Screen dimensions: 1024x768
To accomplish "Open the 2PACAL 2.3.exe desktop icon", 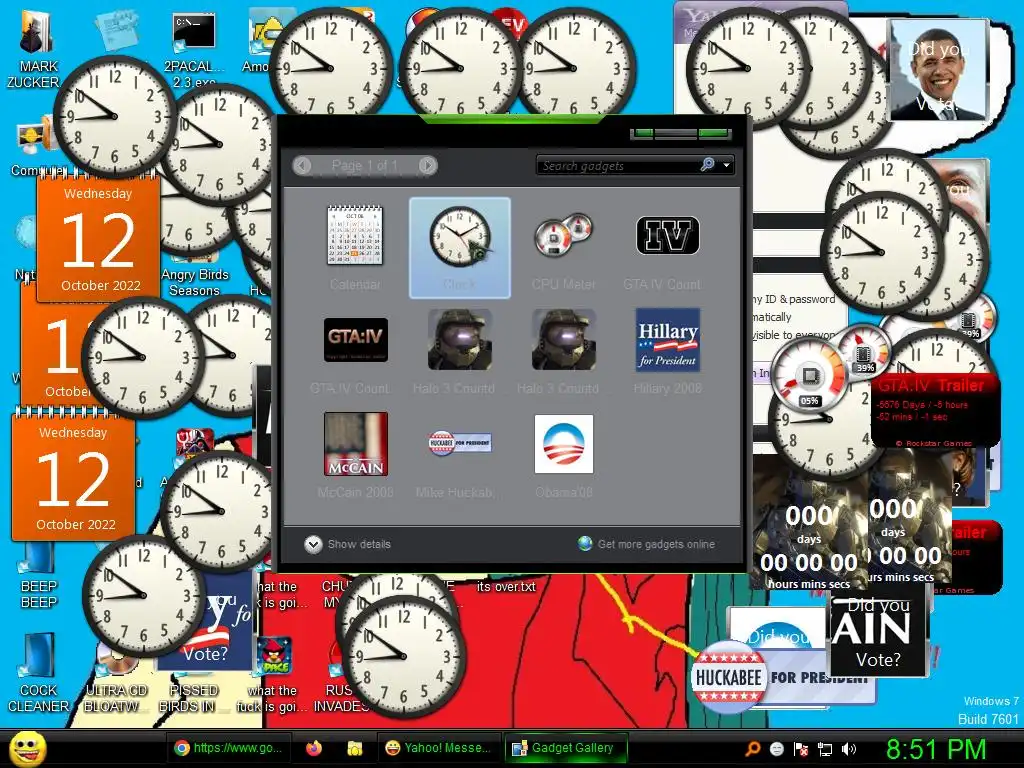I will click(194, 51).
